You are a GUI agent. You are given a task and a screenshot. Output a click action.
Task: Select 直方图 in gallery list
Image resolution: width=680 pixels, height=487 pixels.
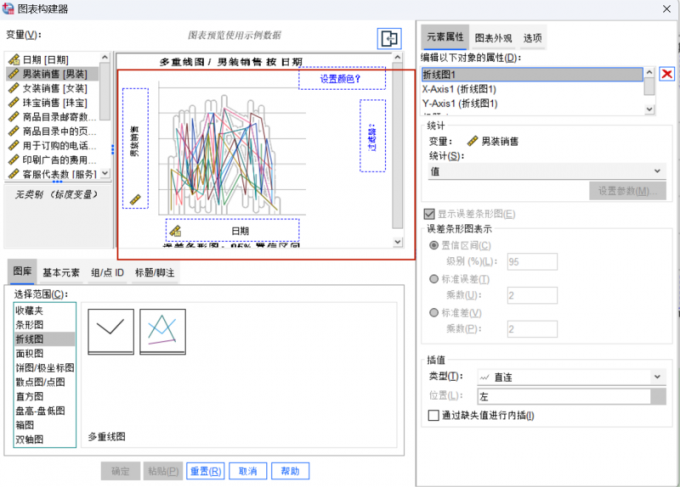click(45, 396)
